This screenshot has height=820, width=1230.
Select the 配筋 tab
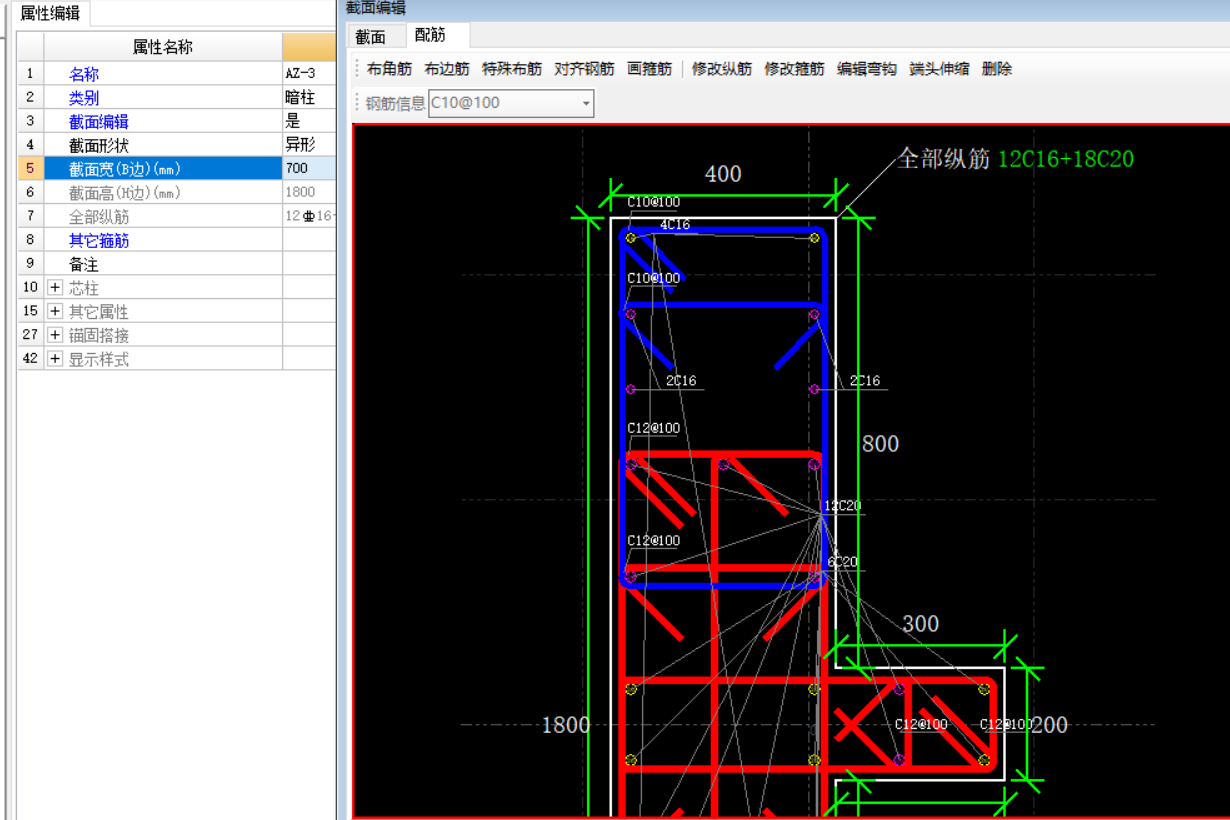point(430,35)
